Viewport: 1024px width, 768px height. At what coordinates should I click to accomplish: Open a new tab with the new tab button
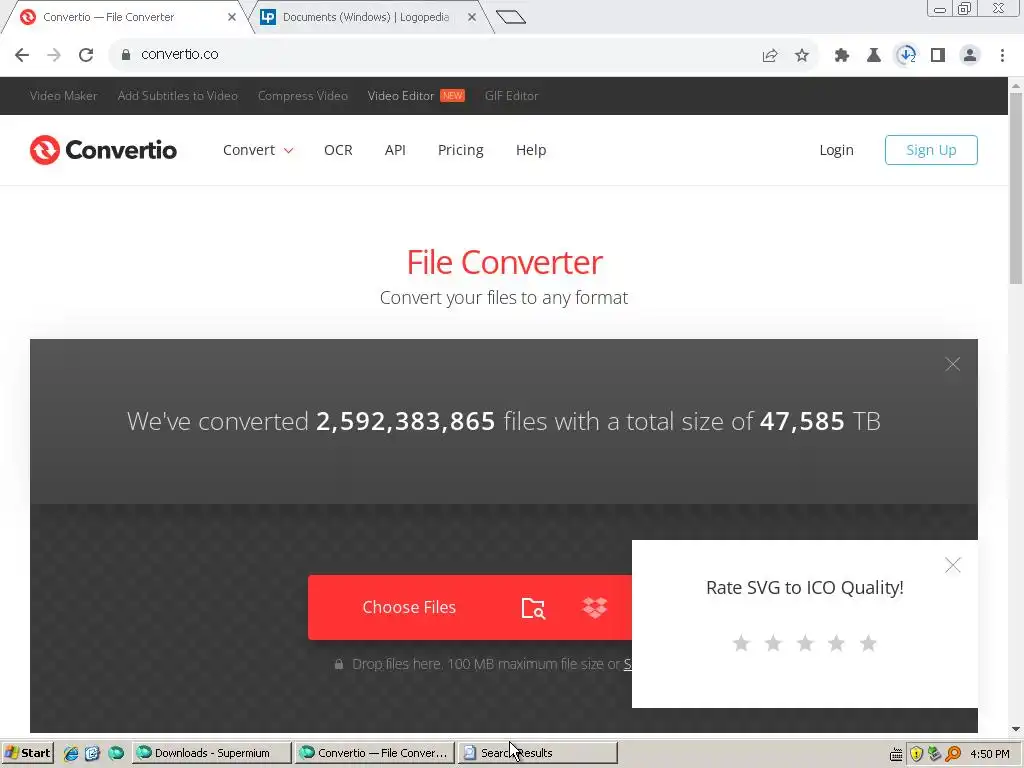point(511,17)
